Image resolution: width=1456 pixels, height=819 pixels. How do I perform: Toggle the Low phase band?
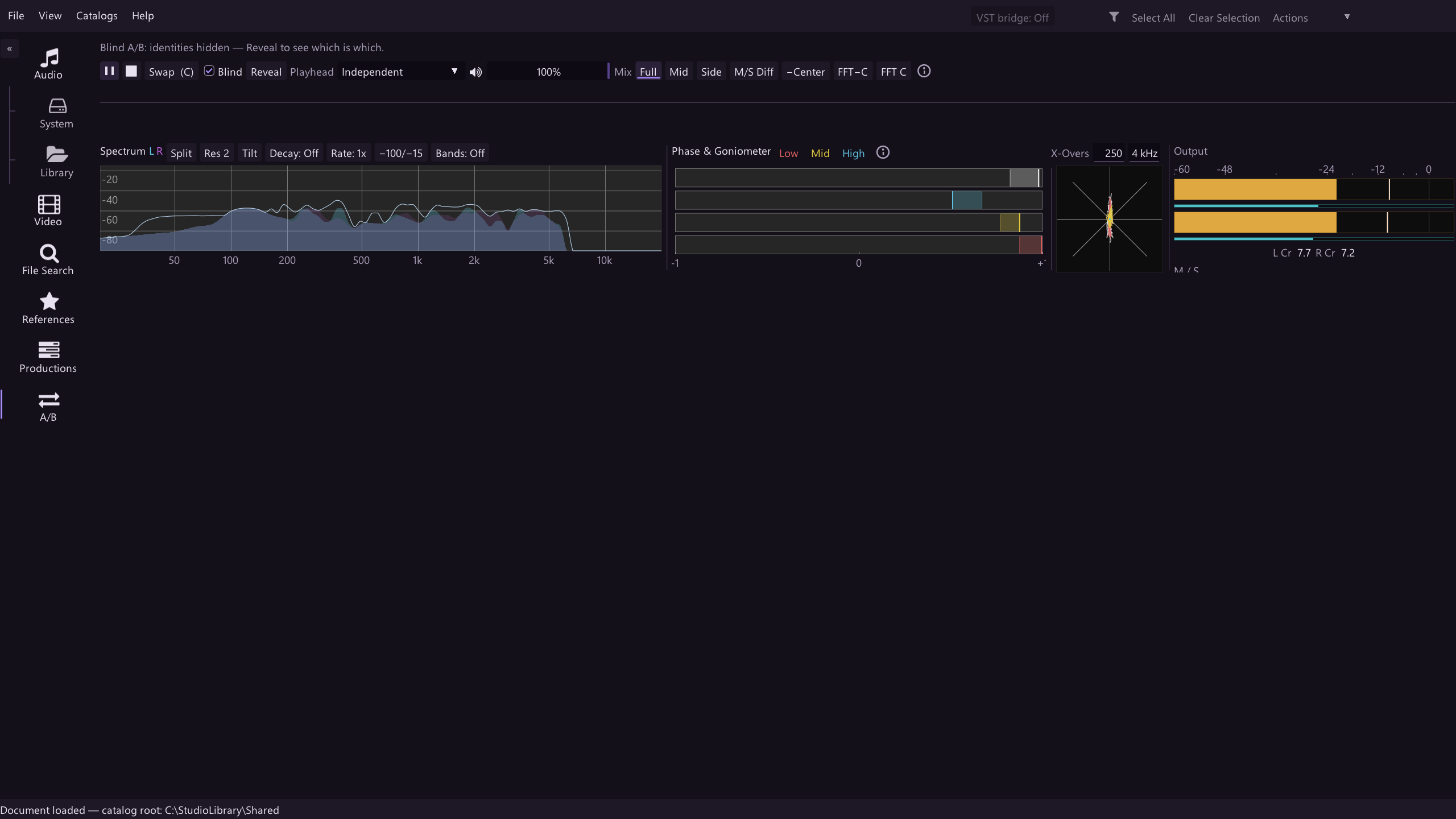pos(788,153)
